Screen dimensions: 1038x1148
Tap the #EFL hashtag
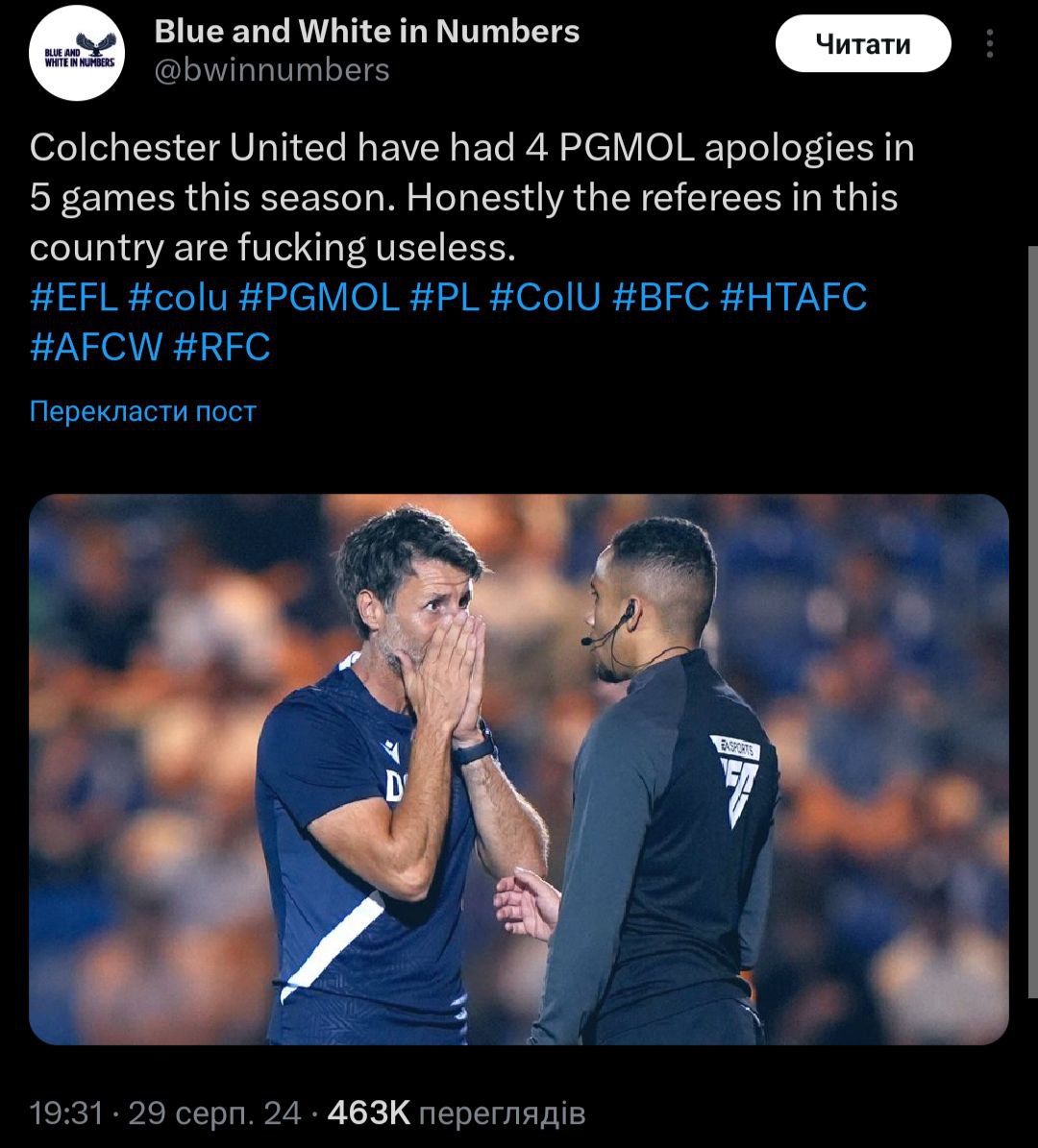pos(74,297)
